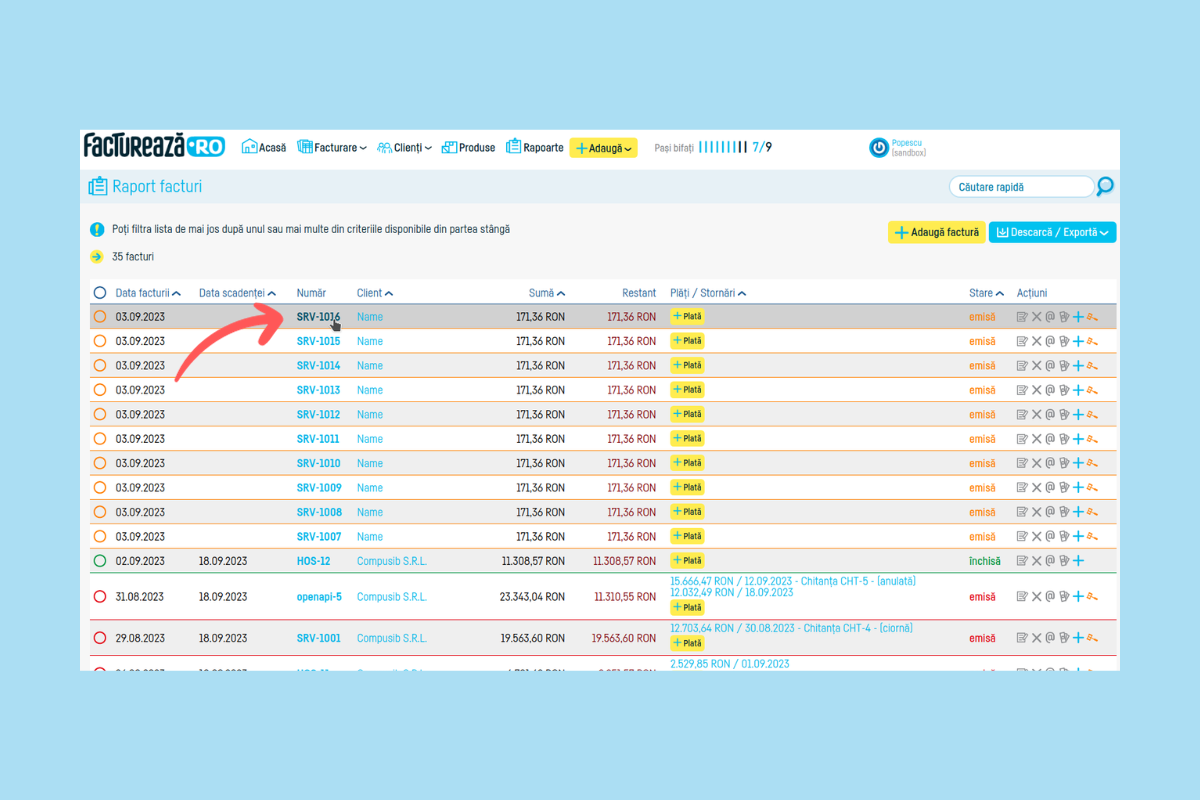Click the magnifier search icon
Image resolution: width=1200 pixels, height=800 pixels.
pyautogui.click(x=1105, y=186)
